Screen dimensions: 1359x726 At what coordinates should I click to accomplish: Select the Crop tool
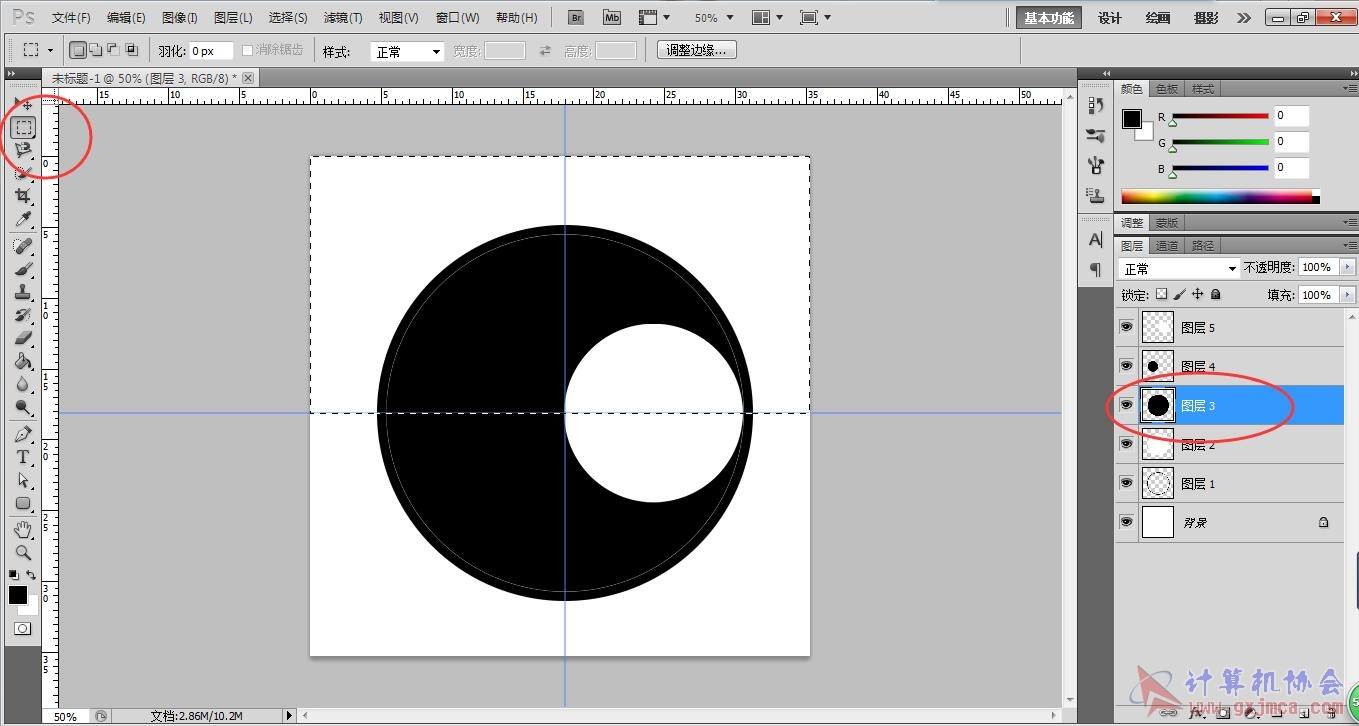click(x=23, y=196)
